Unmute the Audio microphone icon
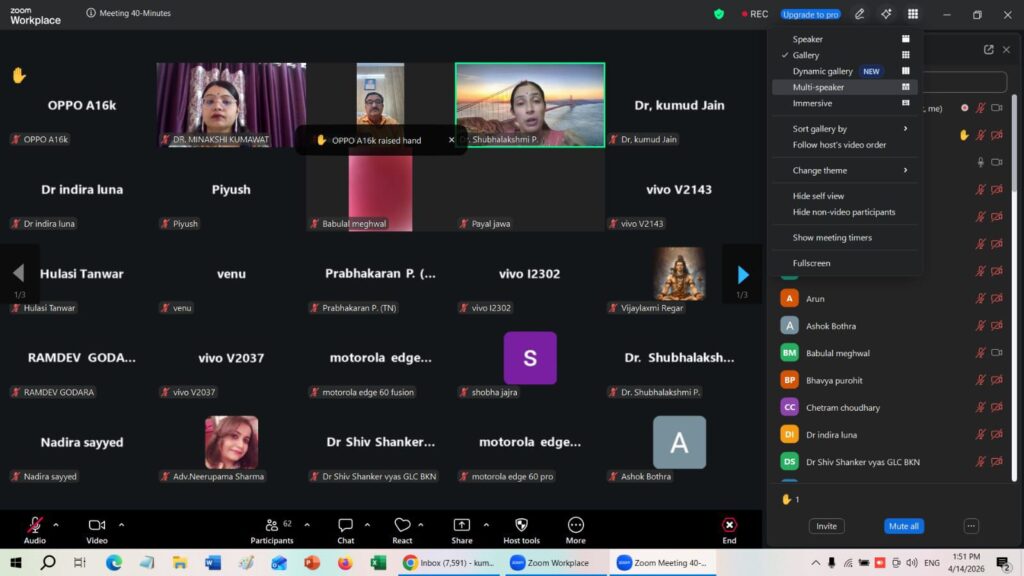The width and height of the screenshot is (1024, 576). coord(35,525)
